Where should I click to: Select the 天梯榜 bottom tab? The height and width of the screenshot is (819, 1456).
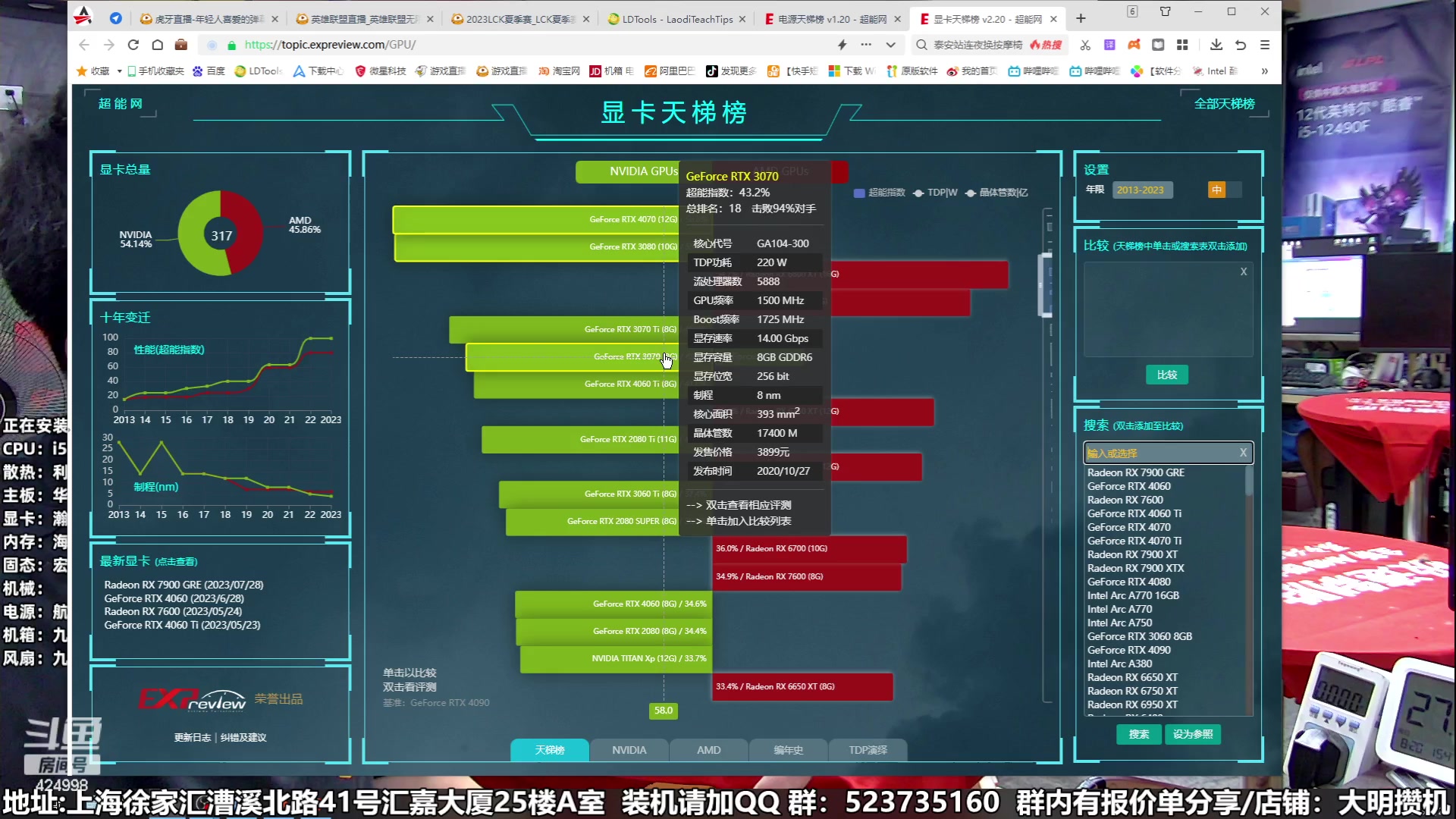(x=549, y=750)
